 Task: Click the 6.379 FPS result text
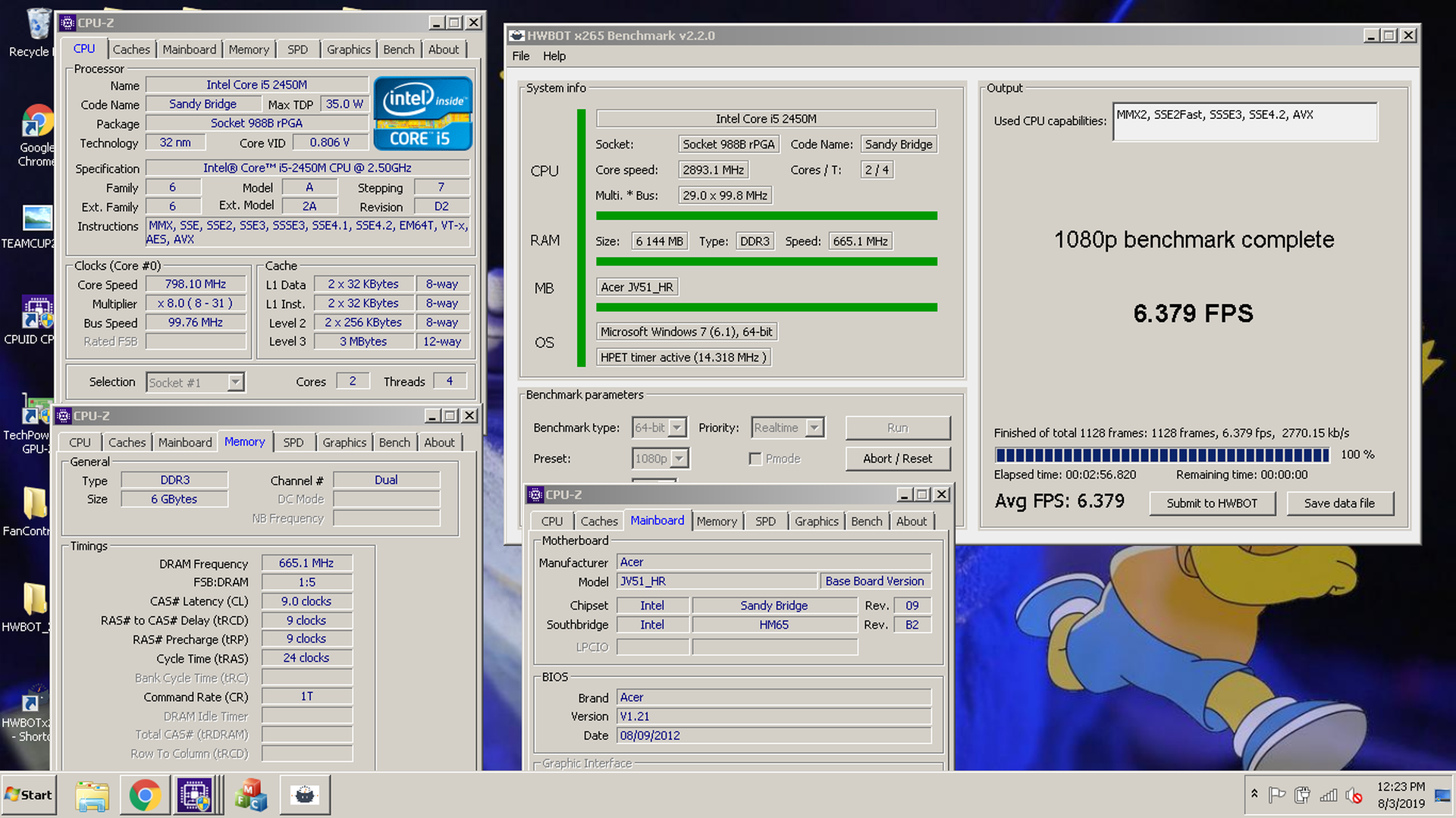[x=1194, y=313]
